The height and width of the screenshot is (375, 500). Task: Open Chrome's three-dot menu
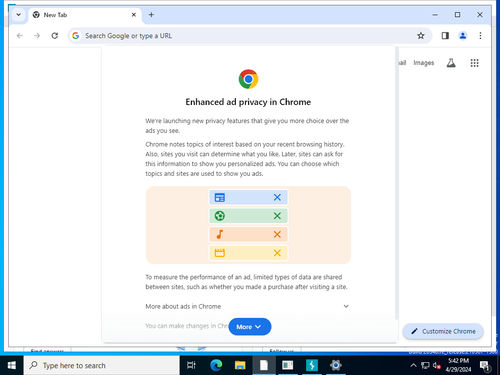[x=480, y=36]
